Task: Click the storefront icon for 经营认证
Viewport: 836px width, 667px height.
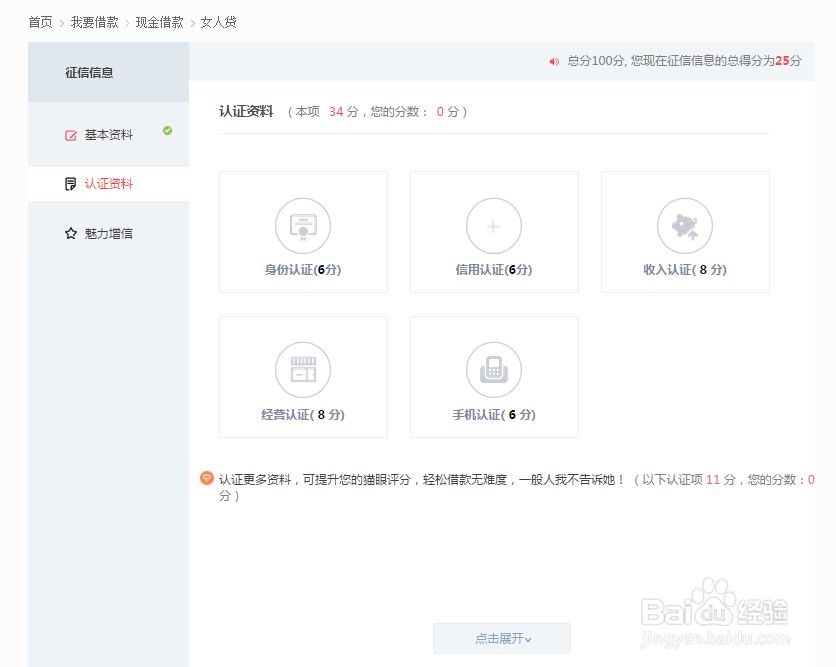Action: (303, 369)
